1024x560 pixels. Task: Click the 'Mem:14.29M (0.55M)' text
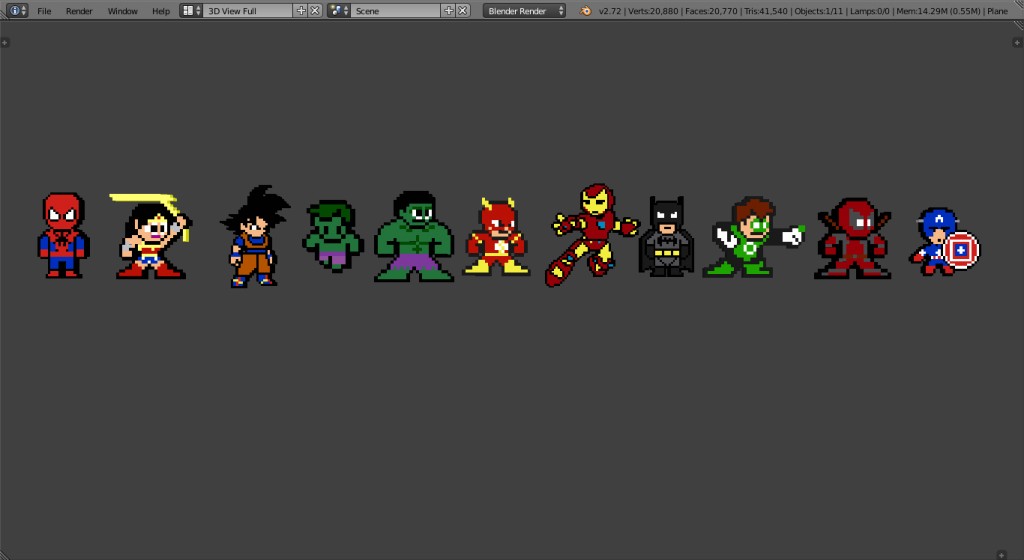[938, 11]
